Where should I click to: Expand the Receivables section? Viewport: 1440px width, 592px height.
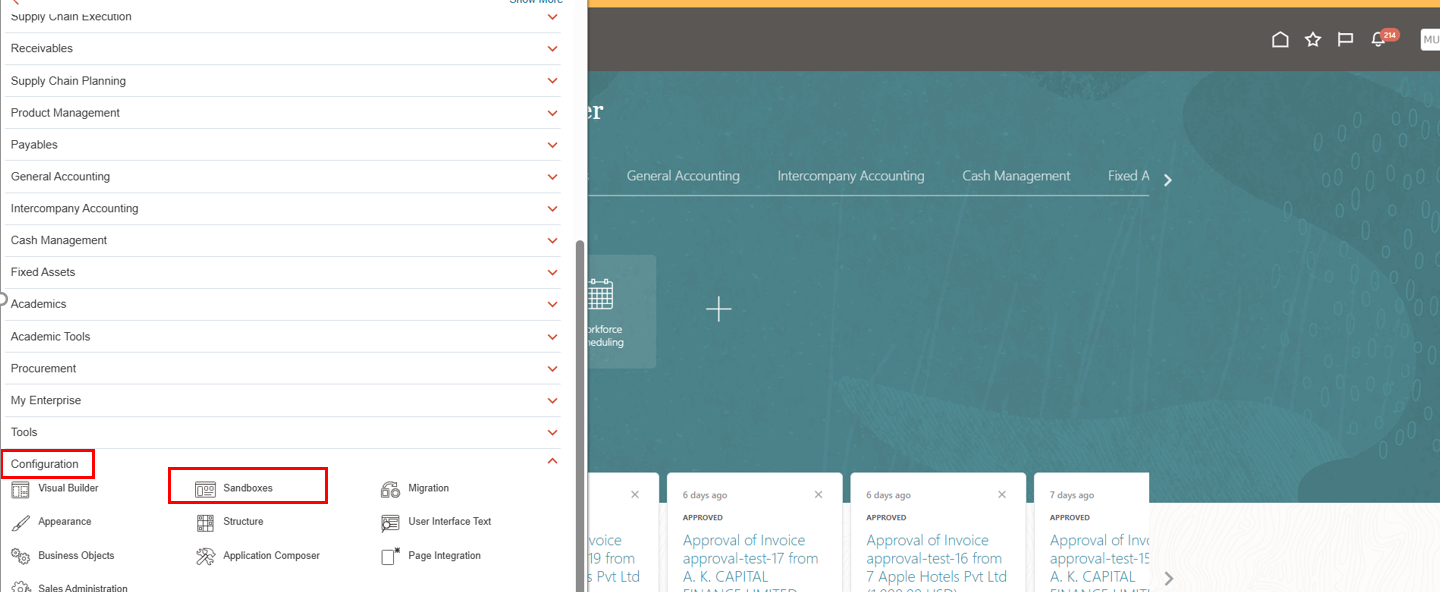click(553, 48)
